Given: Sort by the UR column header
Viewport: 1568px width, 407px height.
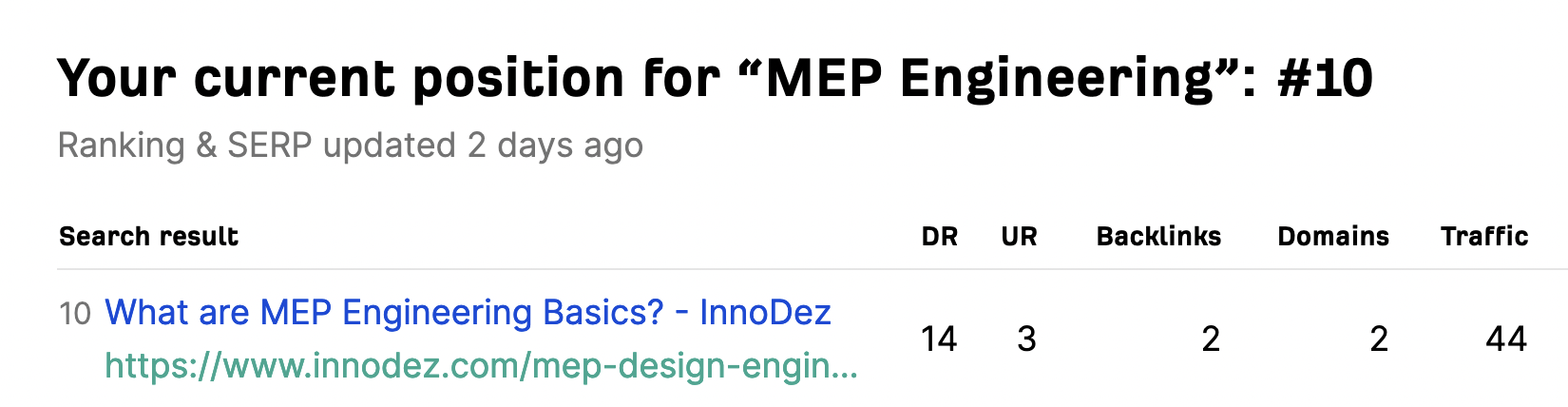Looking at the screenshot, I should (1019, 237).
